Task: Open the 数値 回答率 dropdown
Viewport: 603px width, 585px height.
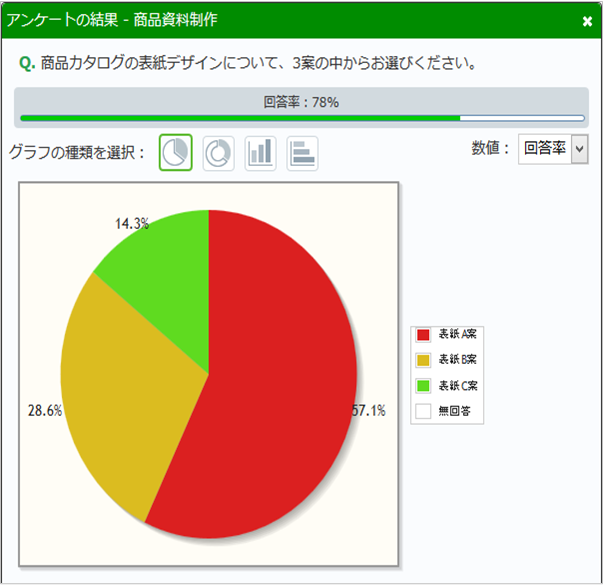Action: 553,149
